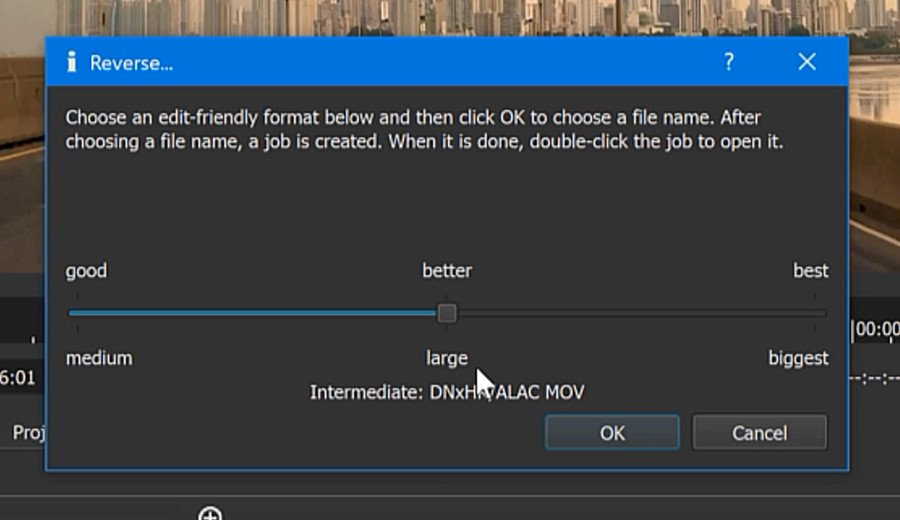This screenshot has width=900, height=520.
Task: Cancel the Reverse dialog
Action: [x=759, y=433]
